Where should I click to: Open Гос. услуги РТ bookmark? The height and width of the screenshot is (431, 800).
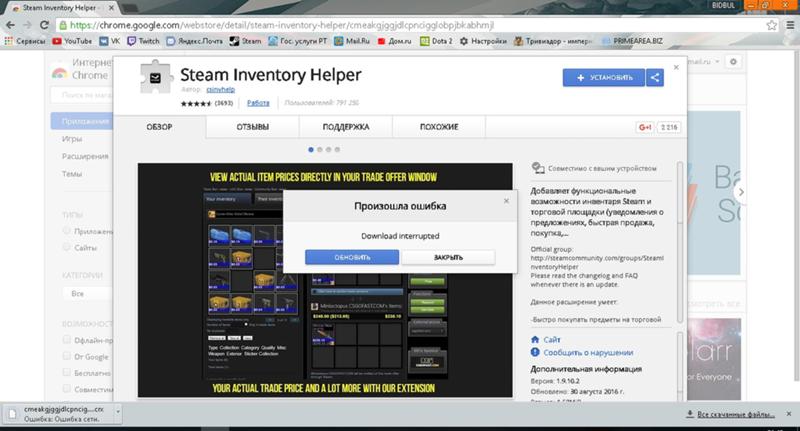[297, 41]
